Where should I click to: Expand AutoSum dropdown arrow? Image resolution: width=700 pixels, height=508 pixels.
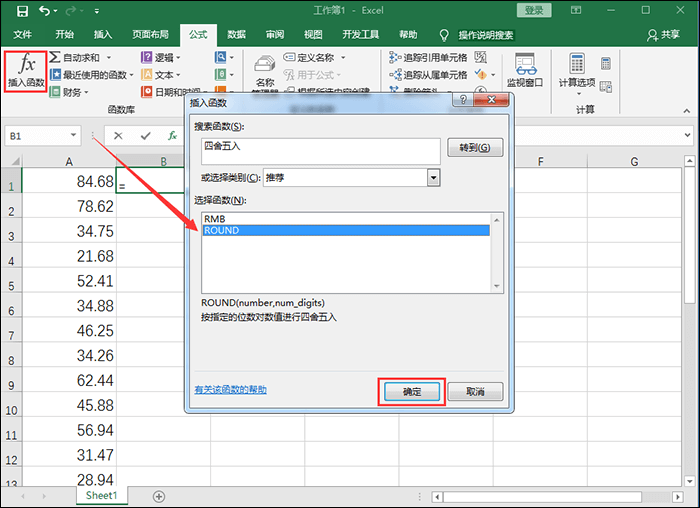click(108, 58)
